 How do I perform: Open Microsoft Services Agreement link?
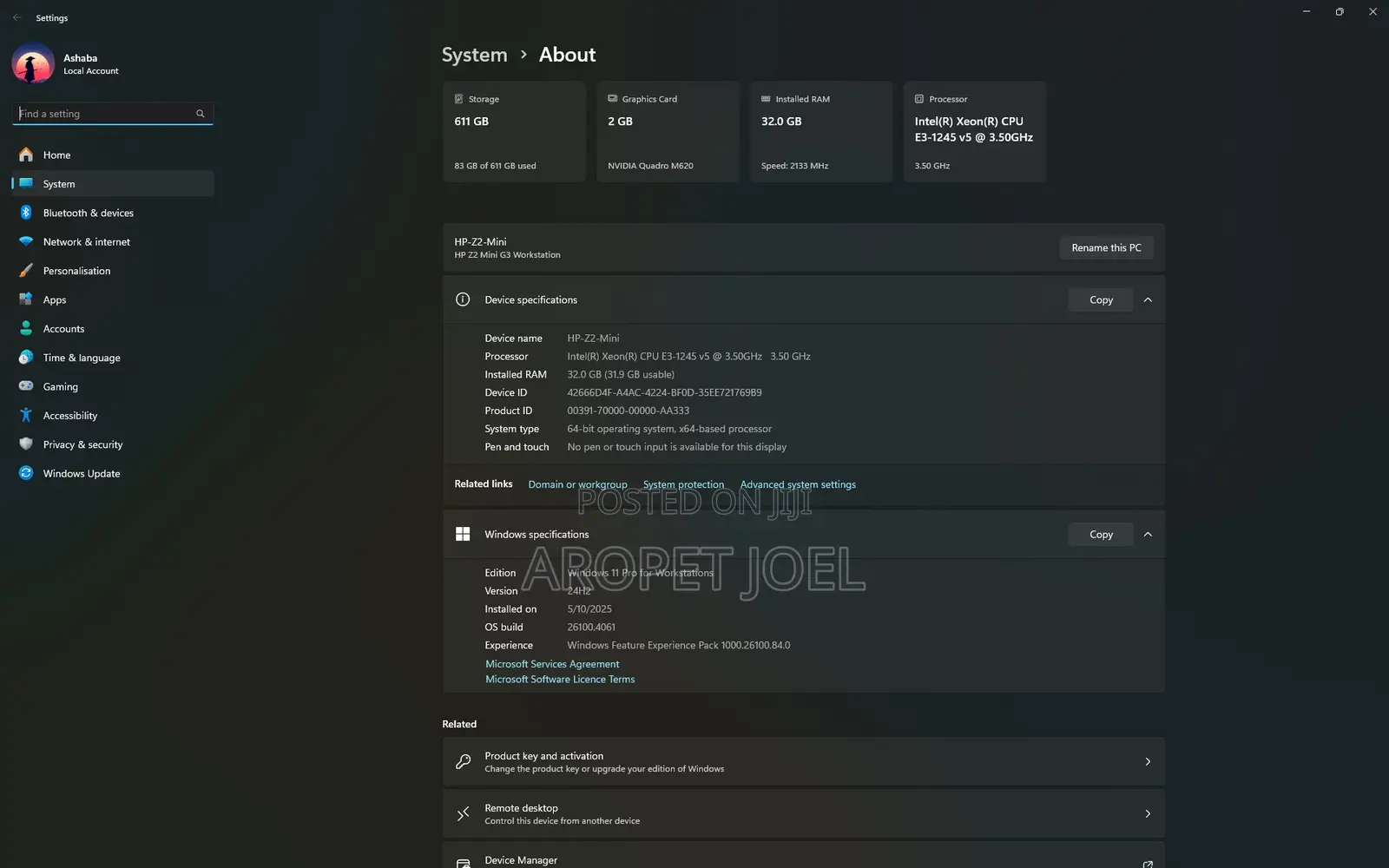552,664
